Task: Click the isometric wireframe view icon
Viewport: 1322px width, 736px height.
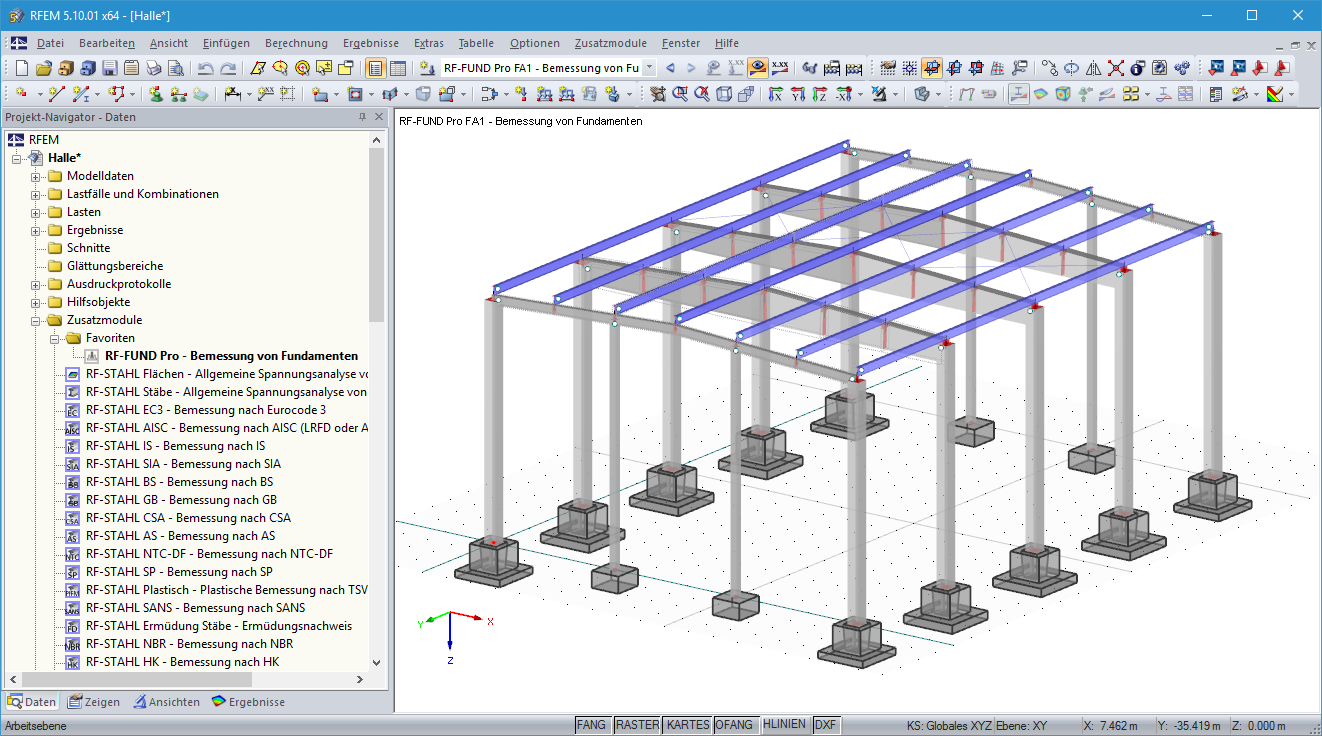Action: [723, 94]
